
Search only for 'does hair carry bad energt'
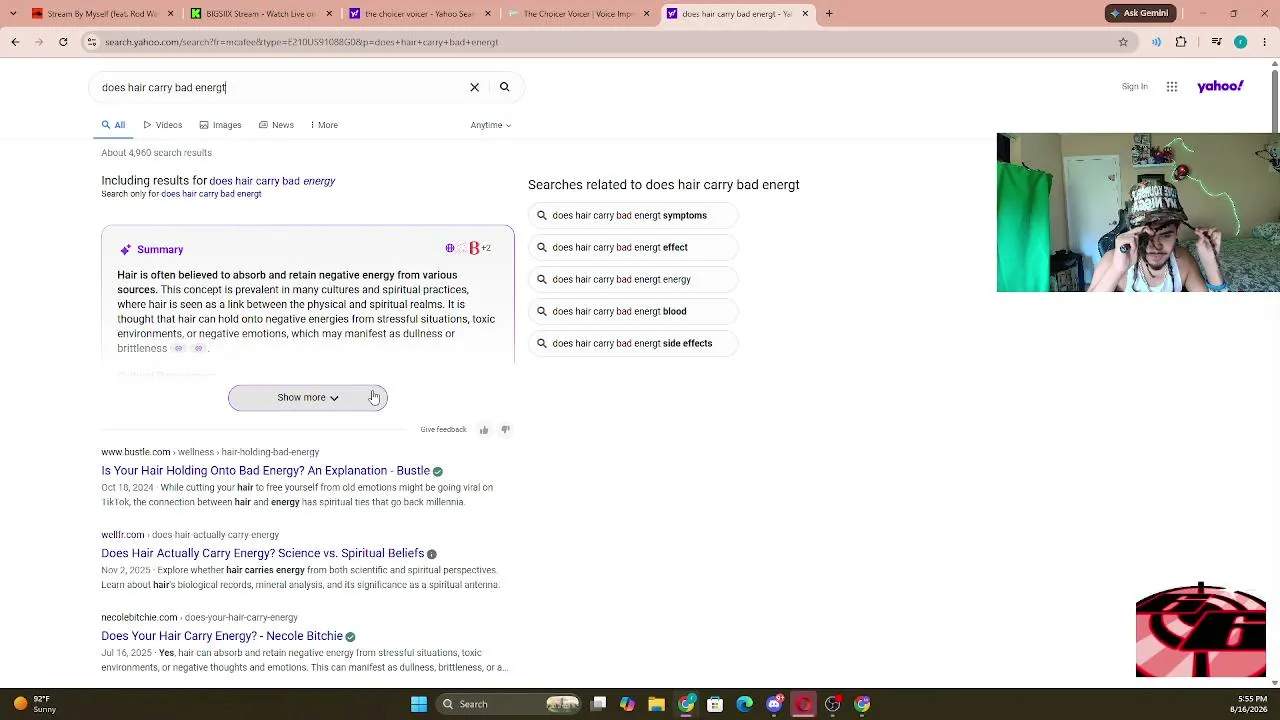[x=211, y=194]
